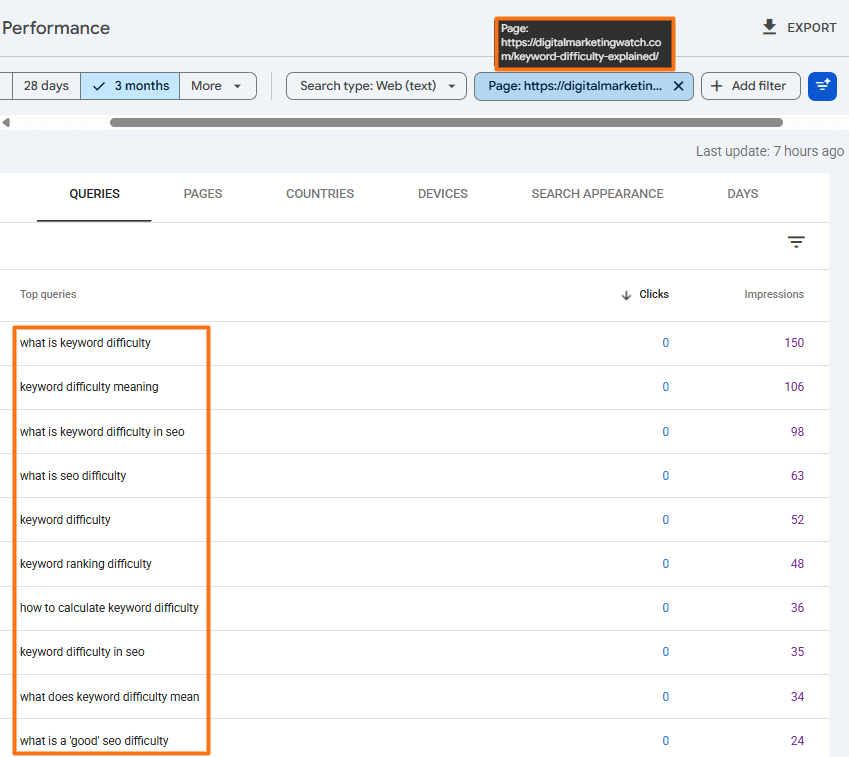
Task: Click impressions value 63
Action: pos(797,475)
